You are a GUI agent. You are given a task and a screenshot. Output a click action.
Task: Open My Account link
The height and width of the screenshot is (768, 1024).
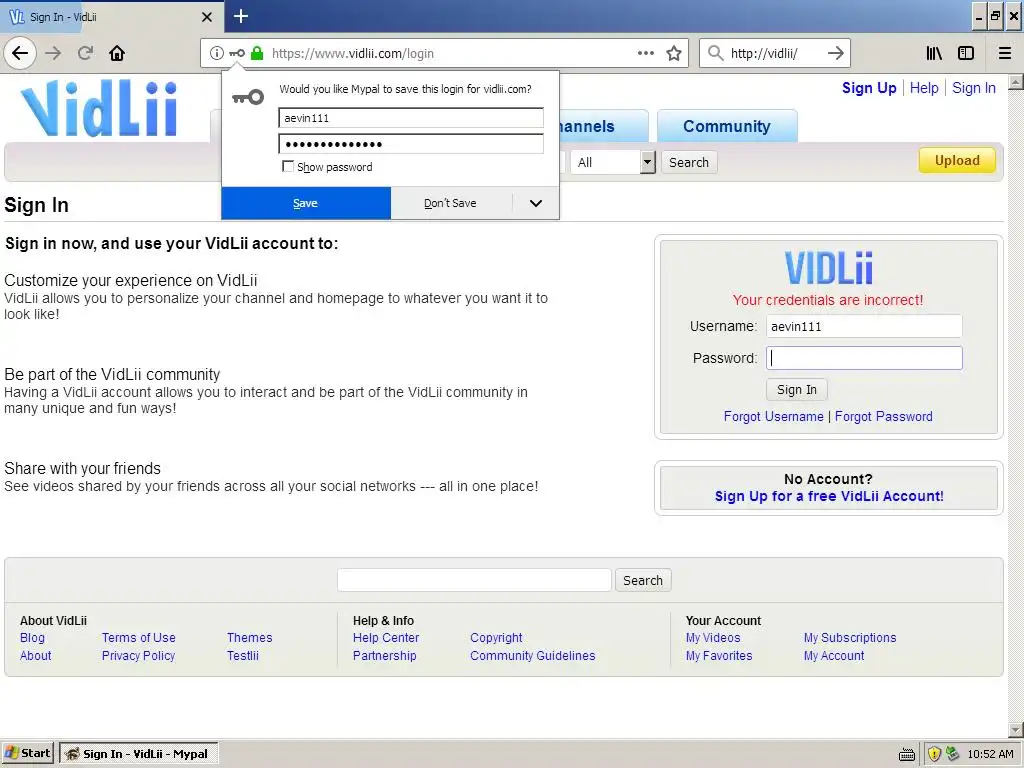click(834, 656)
